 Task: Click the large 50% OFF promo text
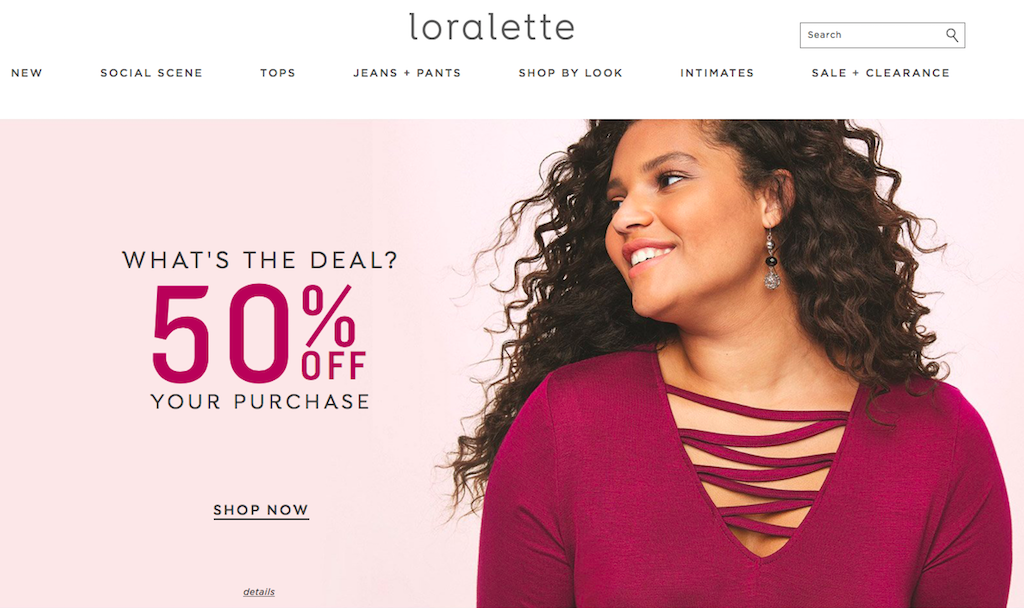tap(259, 333)
